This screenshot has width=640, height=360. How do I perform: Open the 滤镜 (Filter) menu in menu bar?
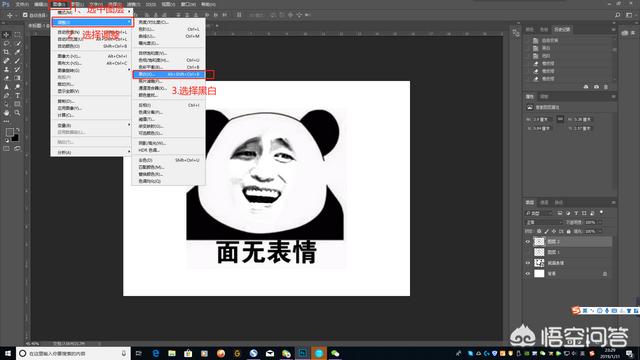pyautogui.click(x=133, y=4)
